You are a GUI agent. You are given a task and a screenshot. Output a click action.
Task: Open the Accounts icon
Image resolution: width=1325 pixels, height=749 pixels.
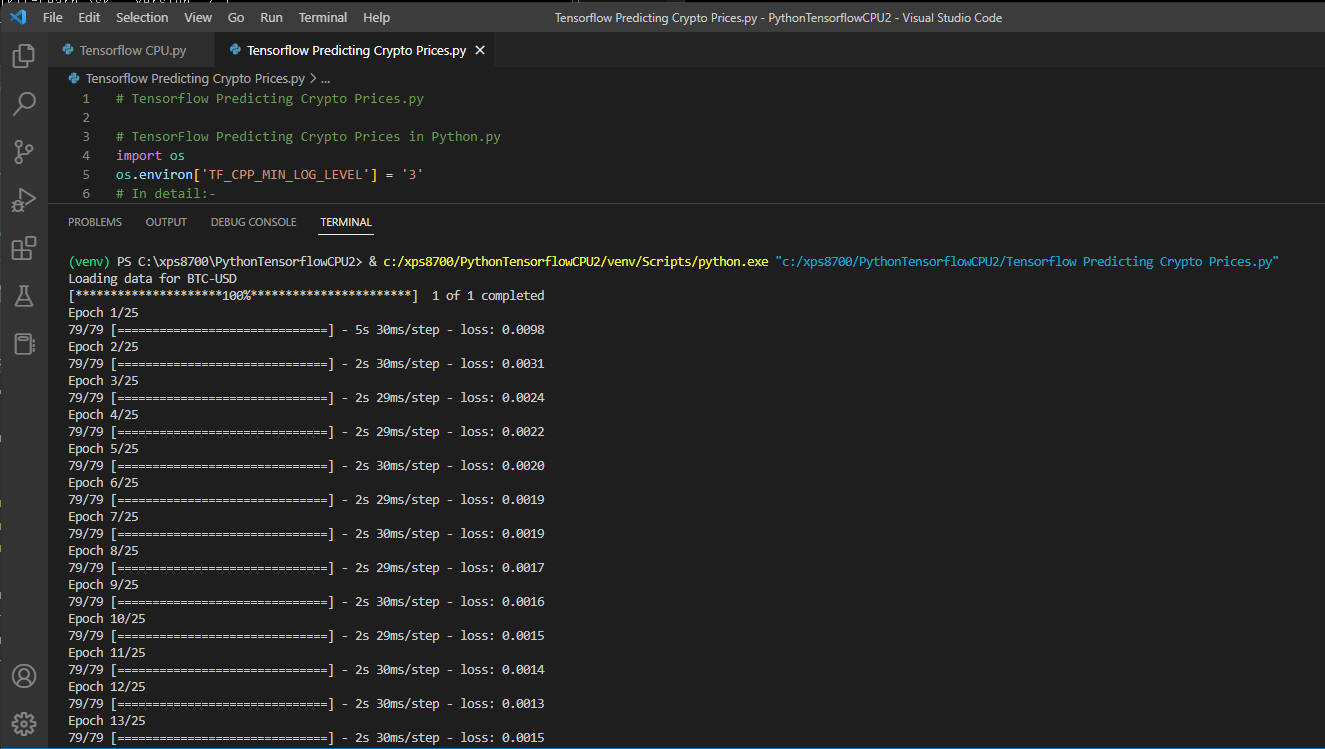pyautogui.click(x=24, y=676)
